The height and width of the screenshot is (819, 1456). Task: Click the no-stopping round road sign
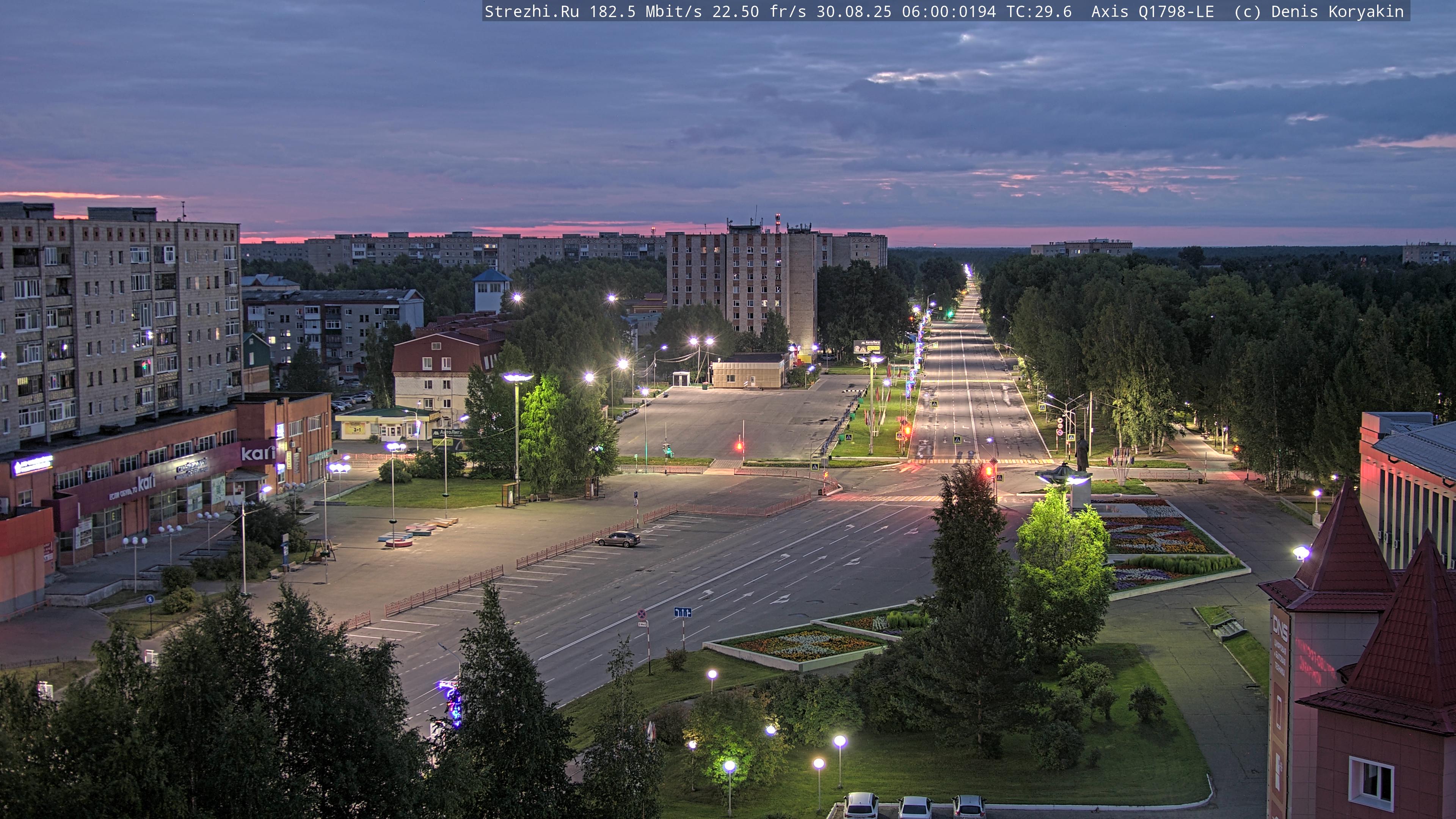pos(642,614)
